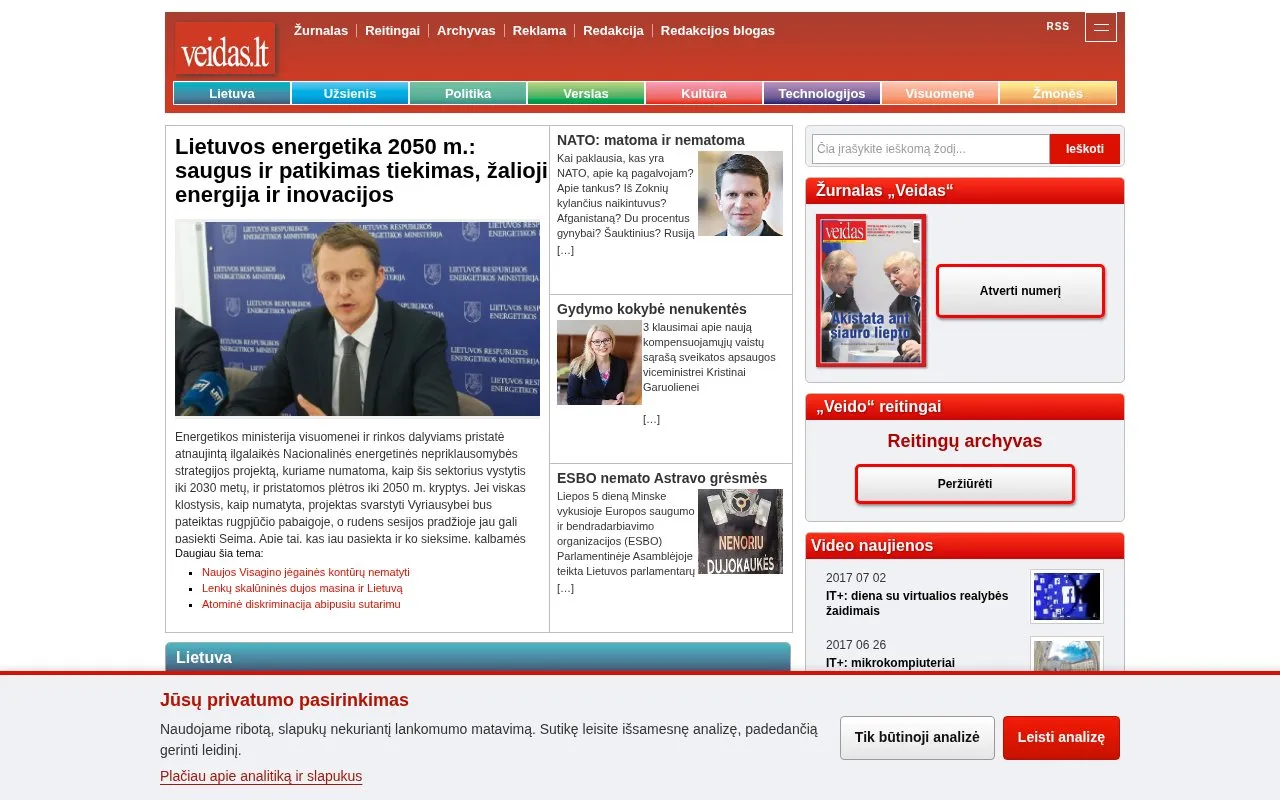Click the Veidas magazine cover thumbnail
Viewport: 1280px width, 800px height.
pyautogui.click(x=871, y=290)
